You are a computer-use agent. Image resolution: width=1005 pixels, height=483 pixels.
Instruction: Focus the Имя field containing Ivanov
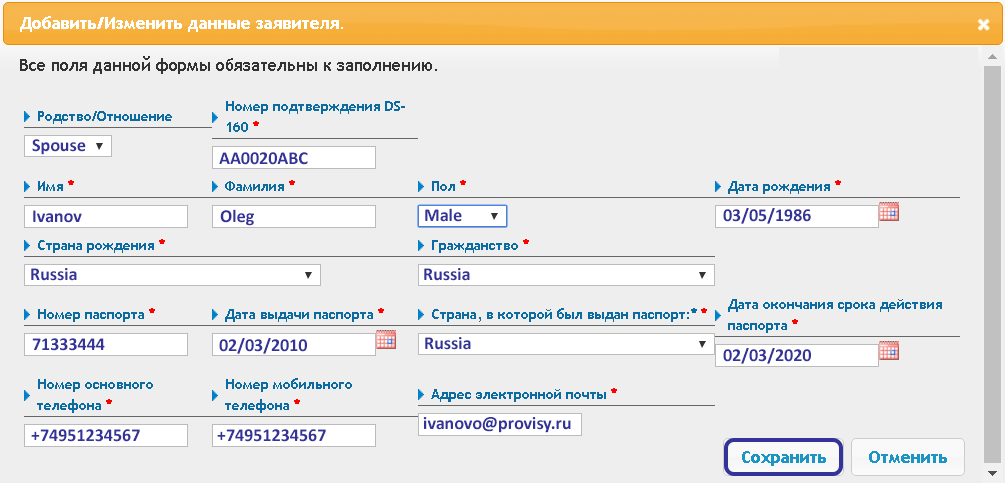(x=106, y=217)
